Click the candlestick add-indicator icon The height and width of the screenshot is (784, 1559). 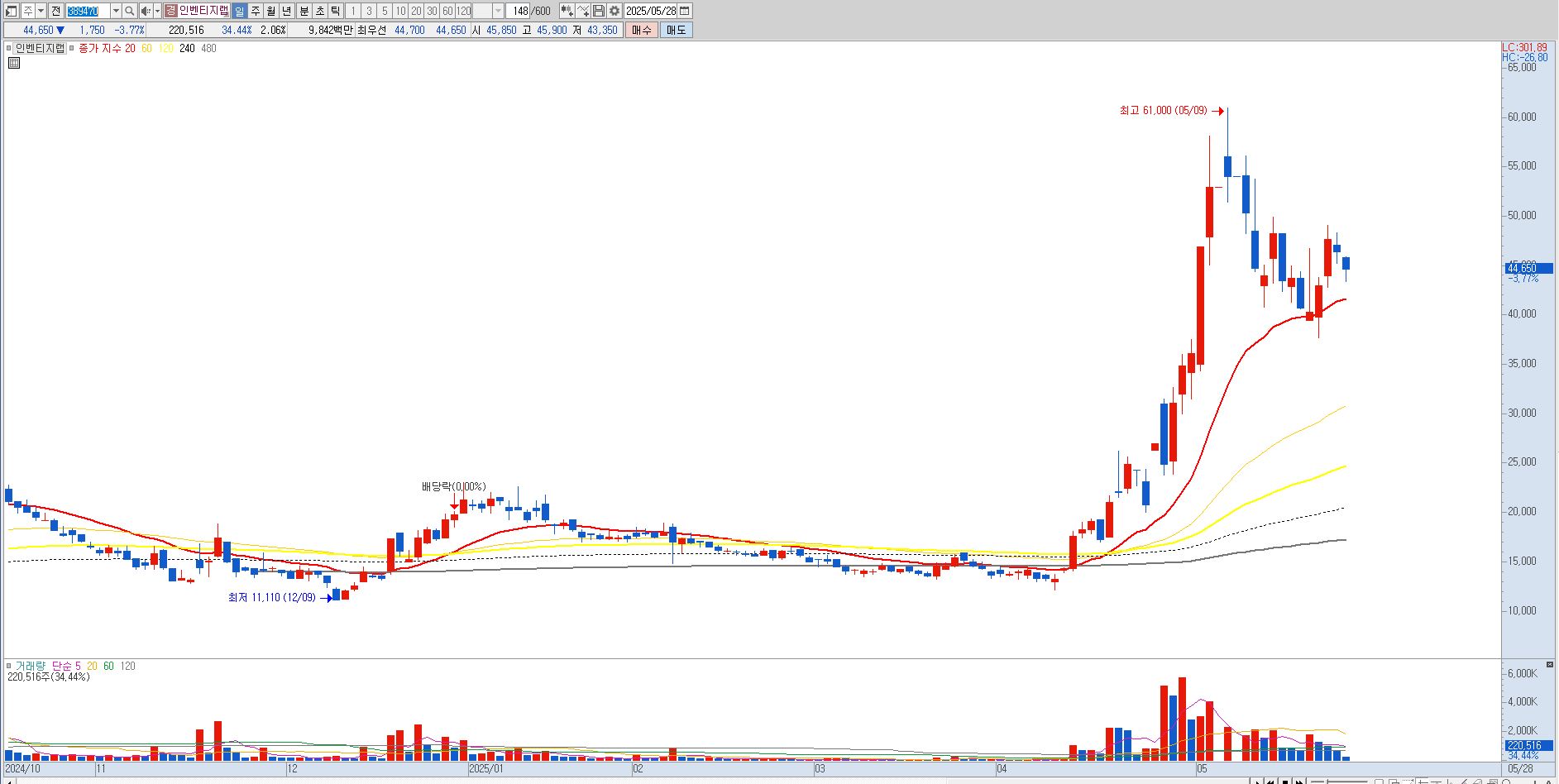(x=567, y=11)
